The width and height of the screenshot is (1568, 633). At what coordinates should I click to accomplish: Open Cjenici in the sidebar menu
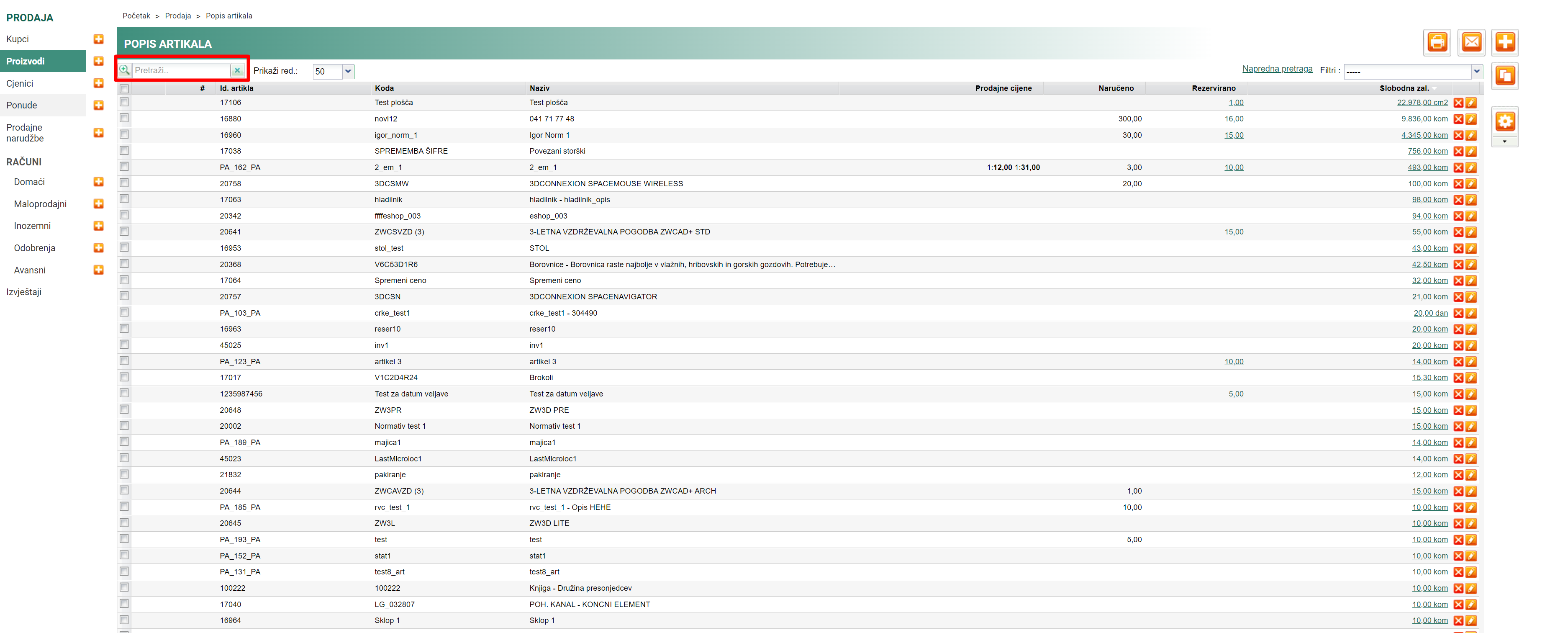(x=20, y=83)
